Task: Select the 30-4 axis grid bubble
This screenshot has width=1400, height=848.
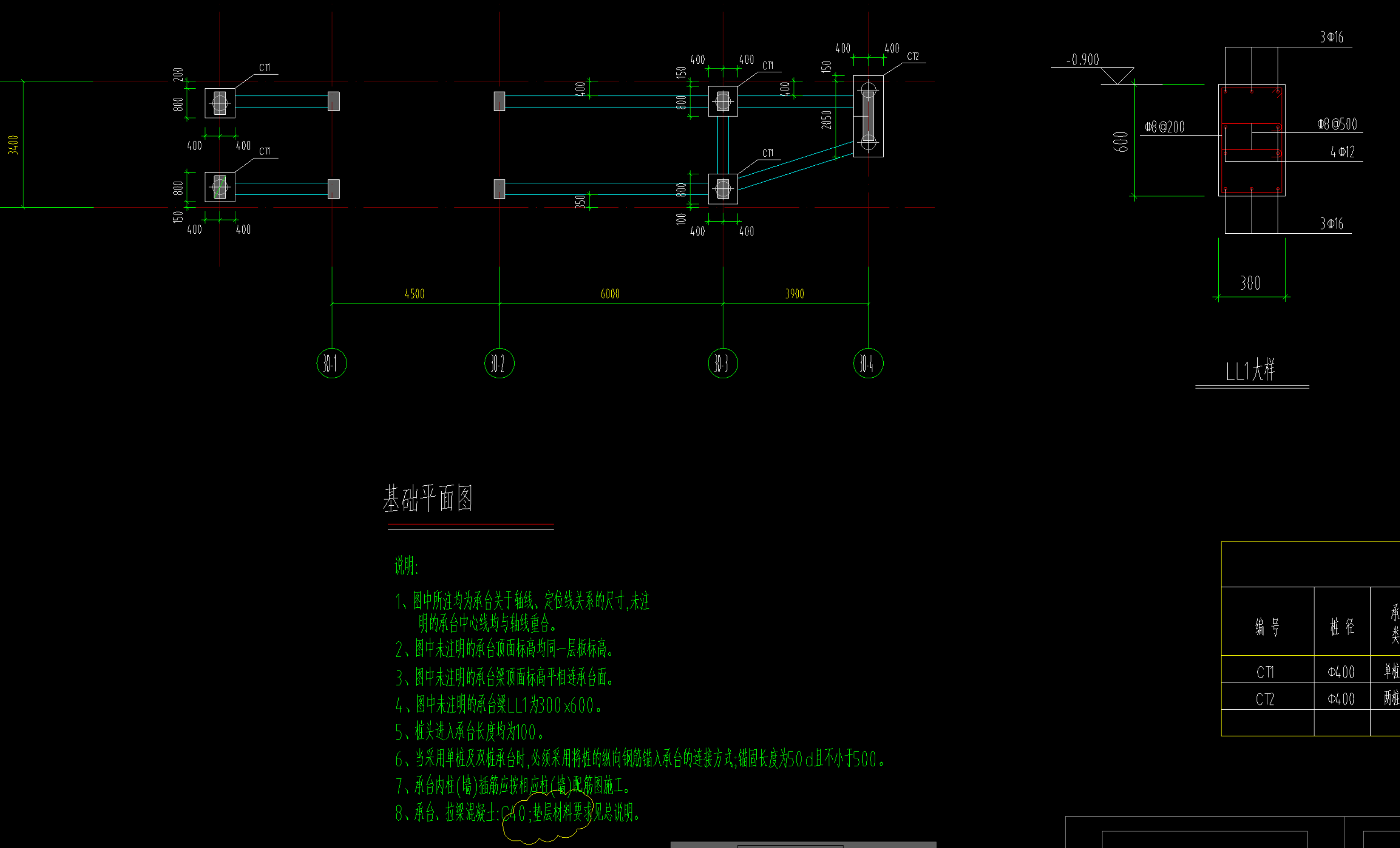Action: 868,364
